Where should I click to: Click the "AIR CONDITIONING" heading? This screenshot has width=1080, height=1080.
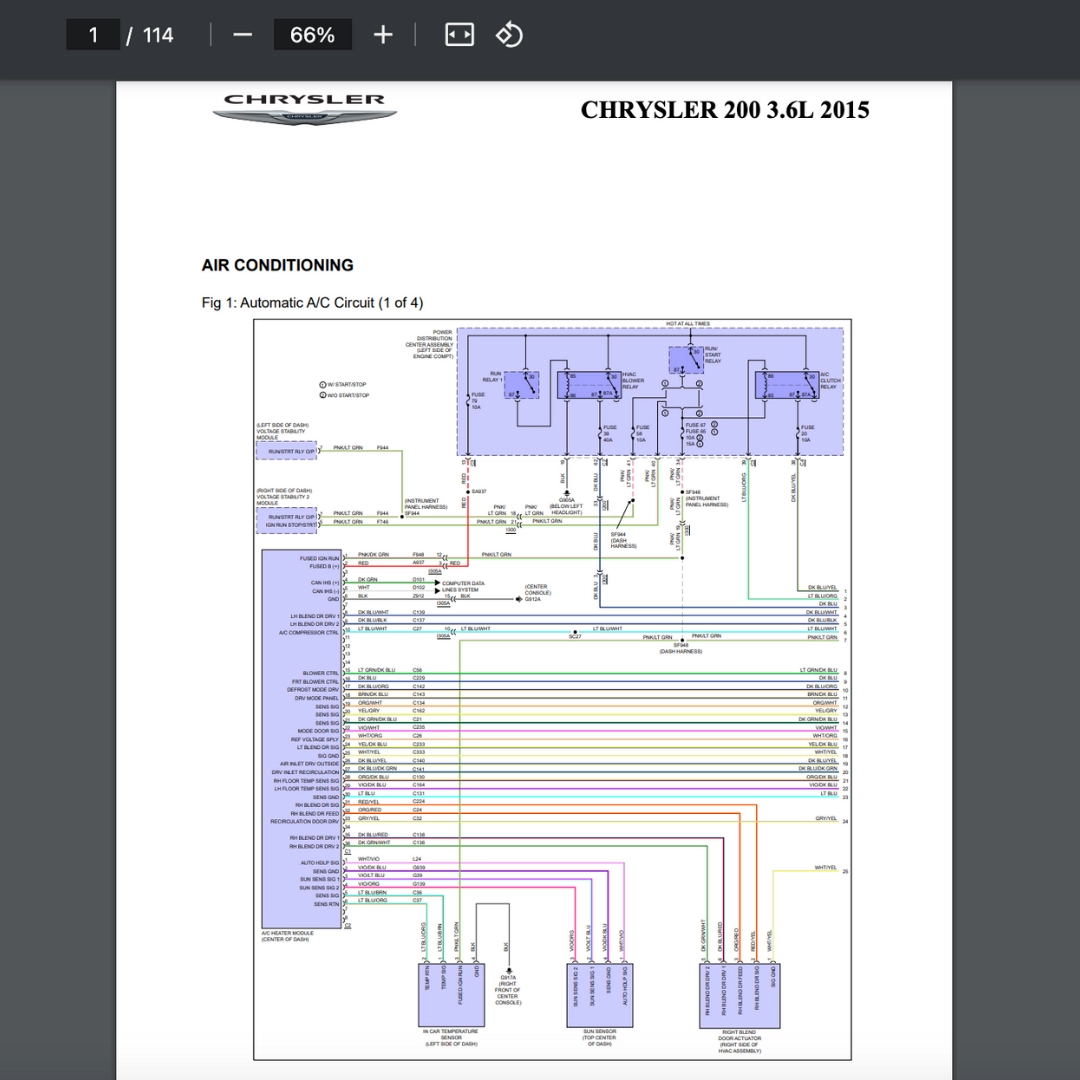[278, 265]
